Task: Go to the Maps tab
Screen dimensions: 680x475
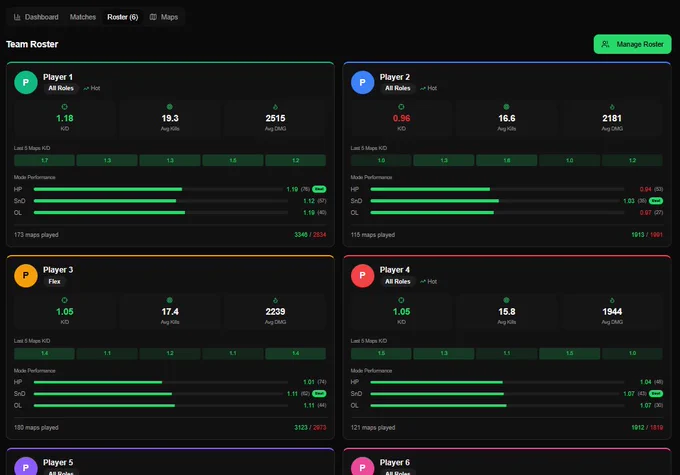Action: pyautogui.click(x=164, y=17)
